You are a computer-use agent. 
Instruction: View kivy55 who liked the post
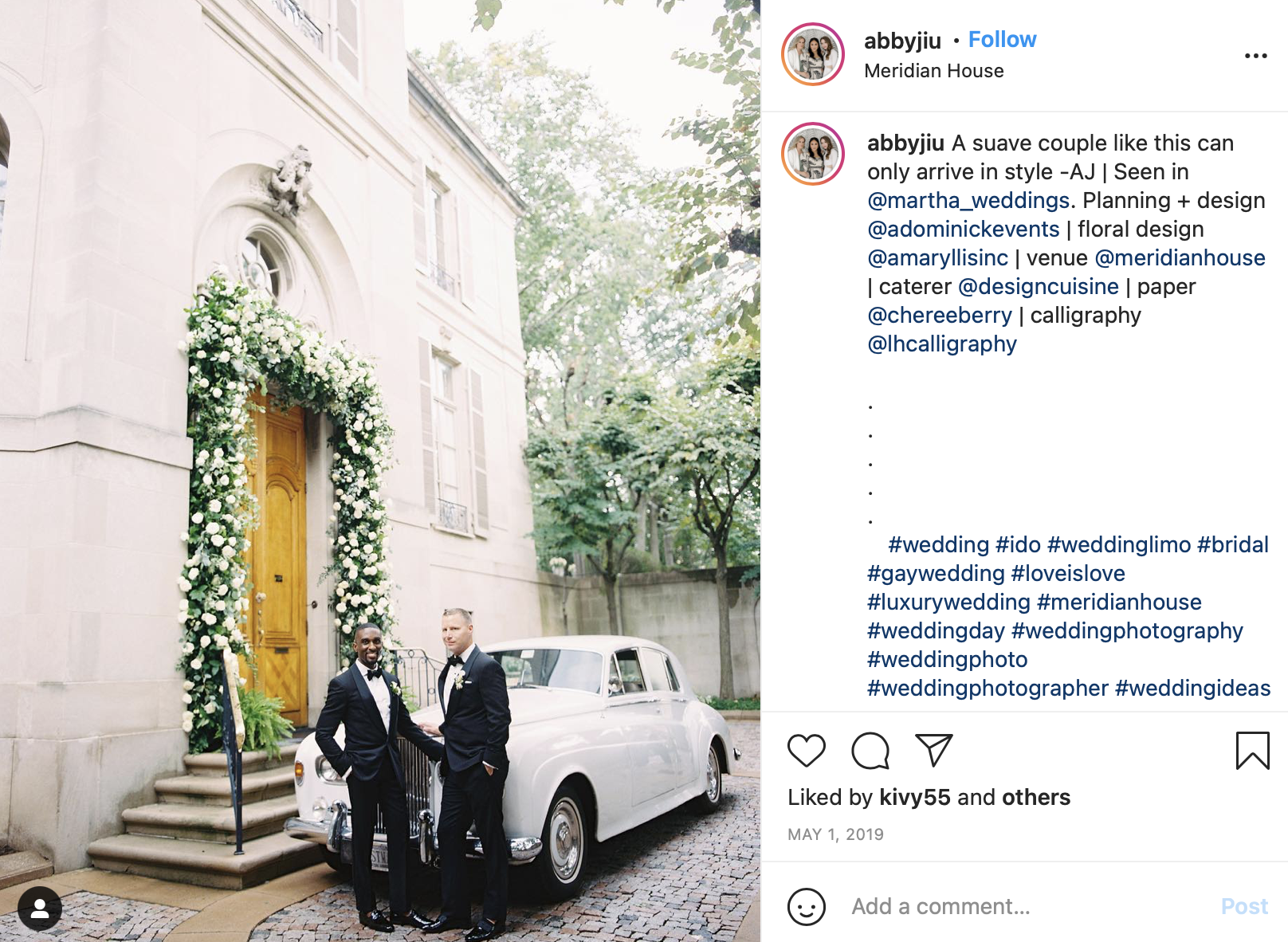914,797
